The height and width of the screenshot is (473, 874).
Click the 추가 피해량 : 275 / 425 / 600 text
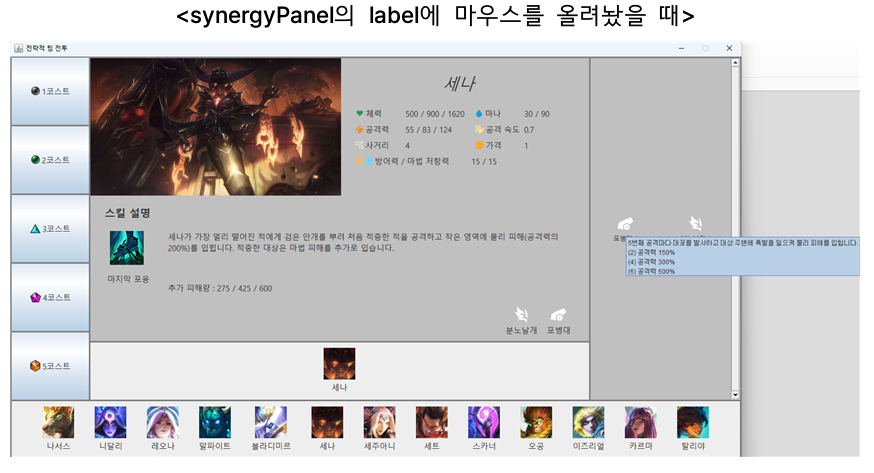pyautogui.click(x=220, y=288)
